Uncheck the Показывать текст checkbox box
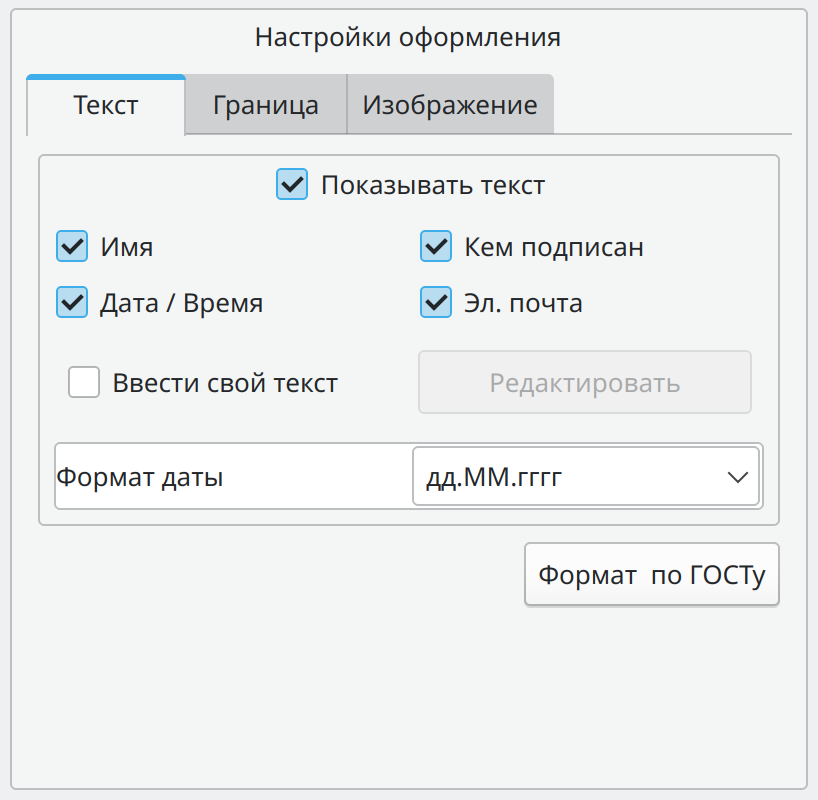The height and width of the screenshot is (800, 818). (292, 184)
